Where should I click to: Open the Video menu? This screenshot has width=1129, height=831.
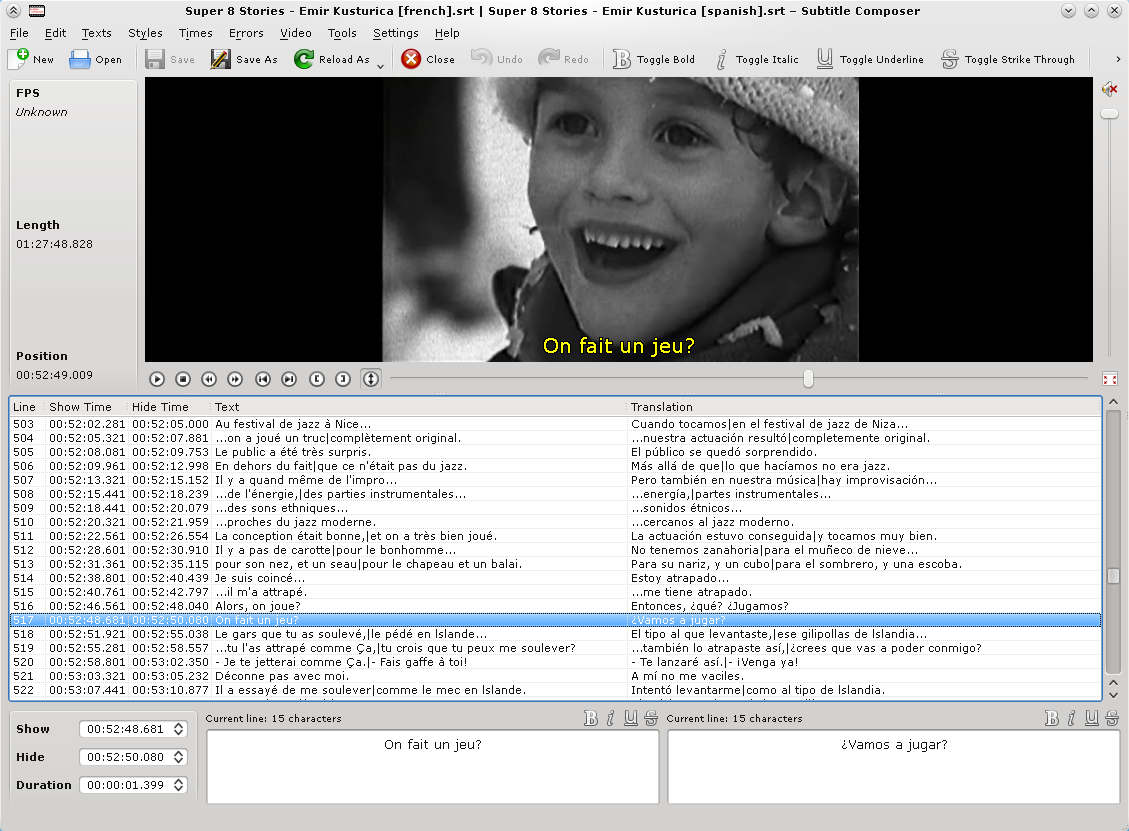pyautogui.click(x=296, y=33)
